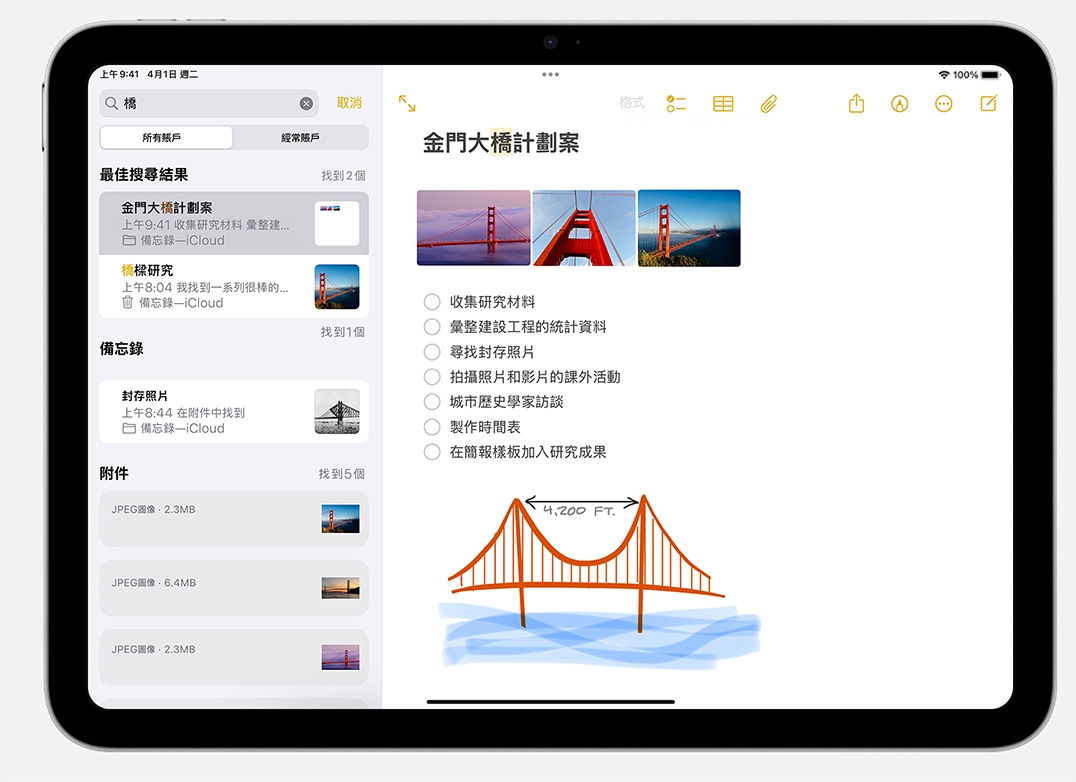Check off 尋找封存照片 item
The image size is (1076, 782).
432,352
